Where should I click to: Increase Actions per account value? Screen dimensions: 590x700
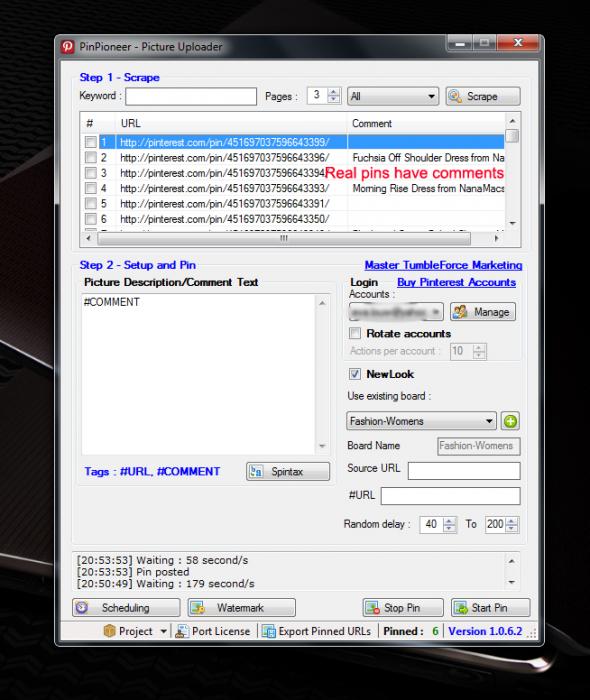coord(479,347)
